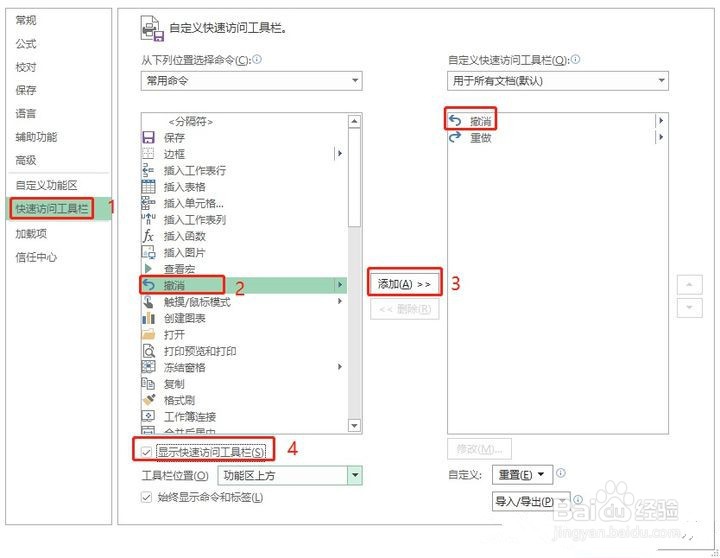Select the 打印预览和打印 command text
This screenshot has height=558, width=720.
[x=200, y=351]
